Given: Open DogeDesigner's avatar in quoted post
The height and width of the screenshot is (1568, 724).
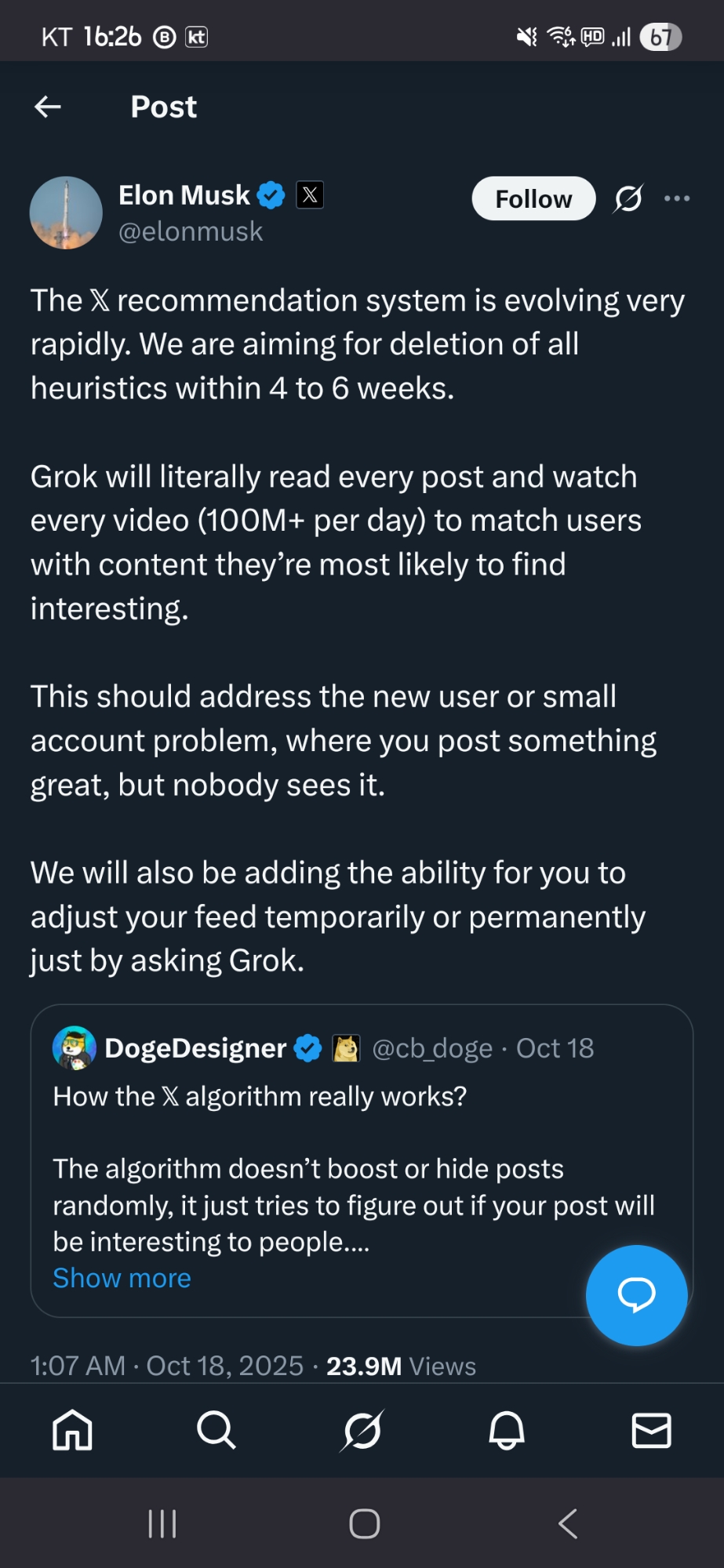Looking at the screenshot, I should (74, 1048).
